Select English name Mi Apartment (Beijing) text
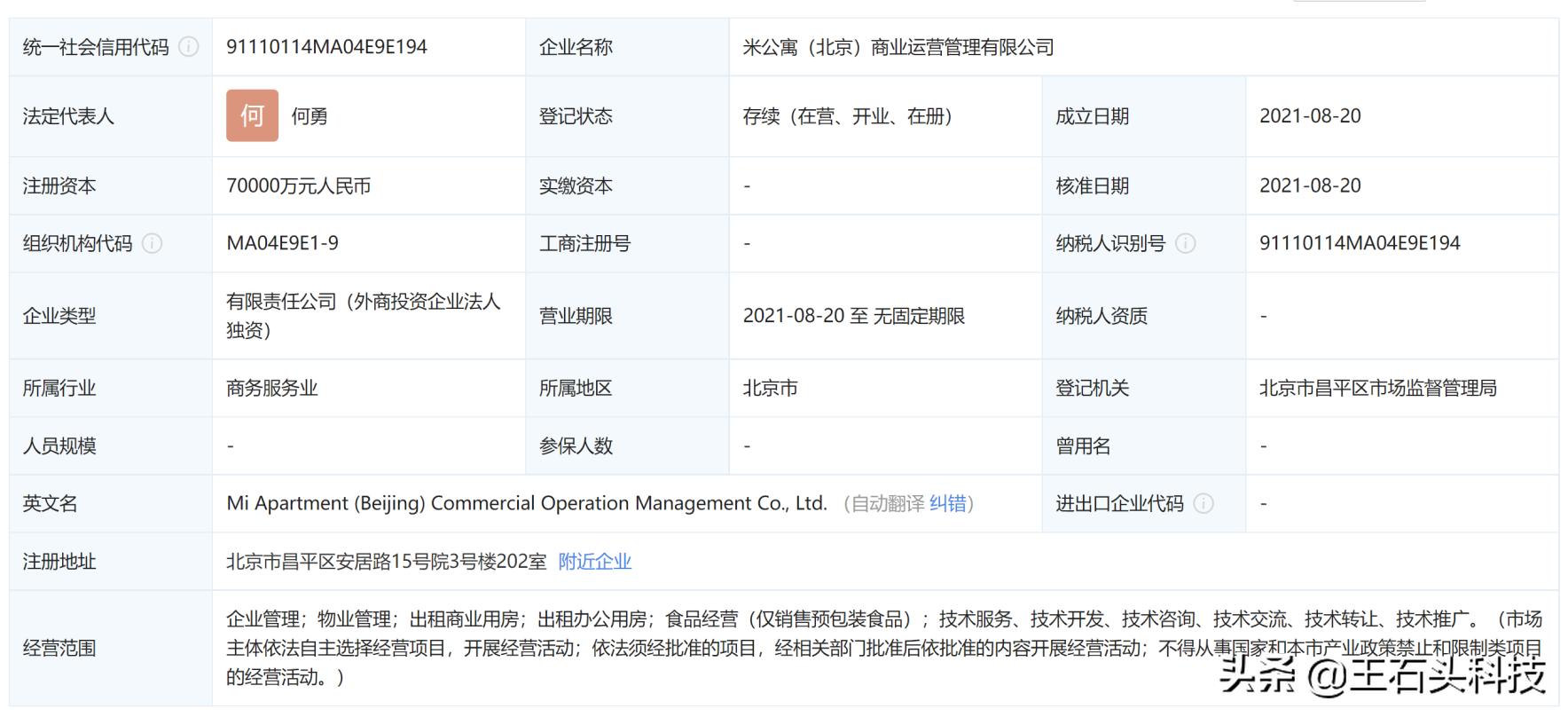 (527, 504)
